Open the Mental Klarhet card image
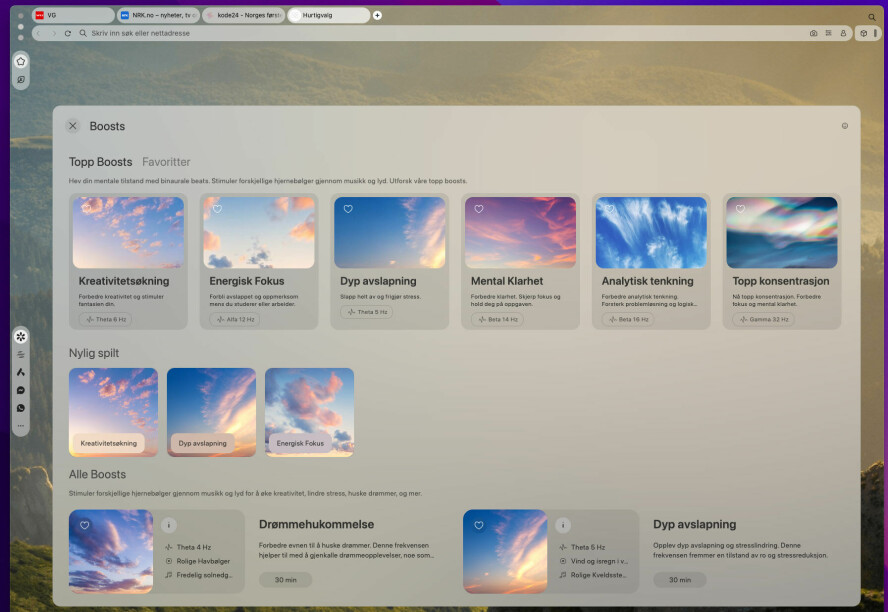Image resolution: width=888 pixels, height=612 pixels. click(520, 233)
